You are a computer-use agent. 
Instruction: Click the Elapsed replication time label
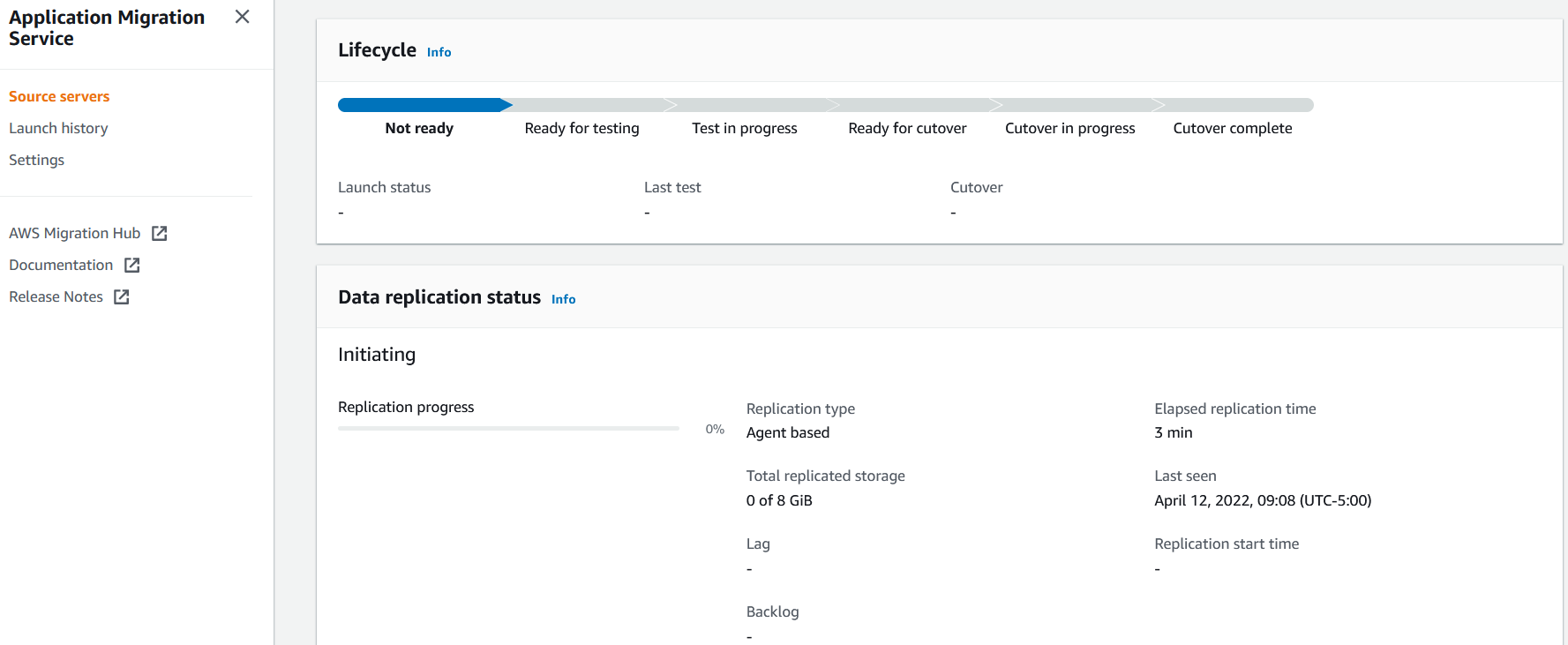[1234, 409]
